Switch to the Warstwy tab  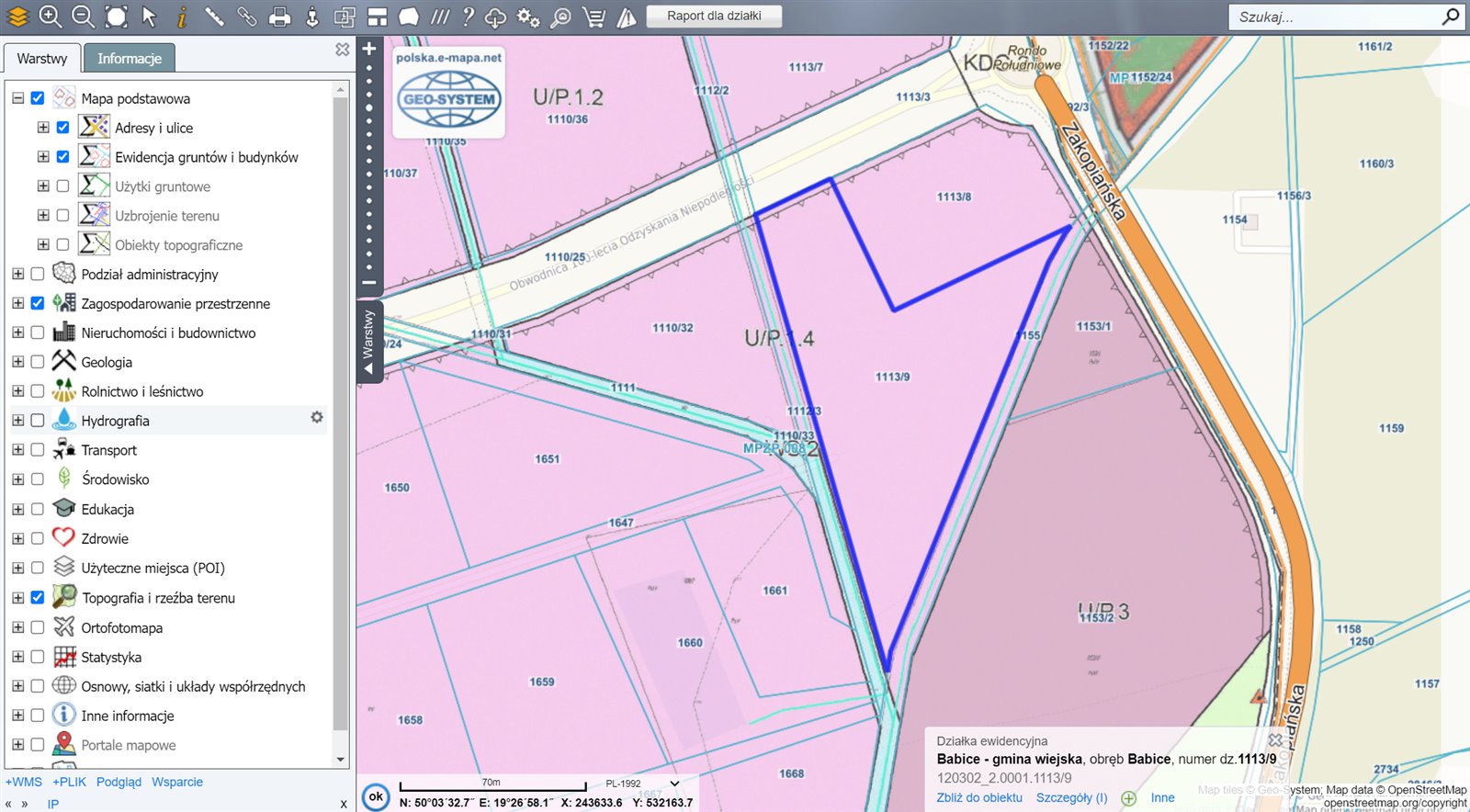click(x=42, y=59)
